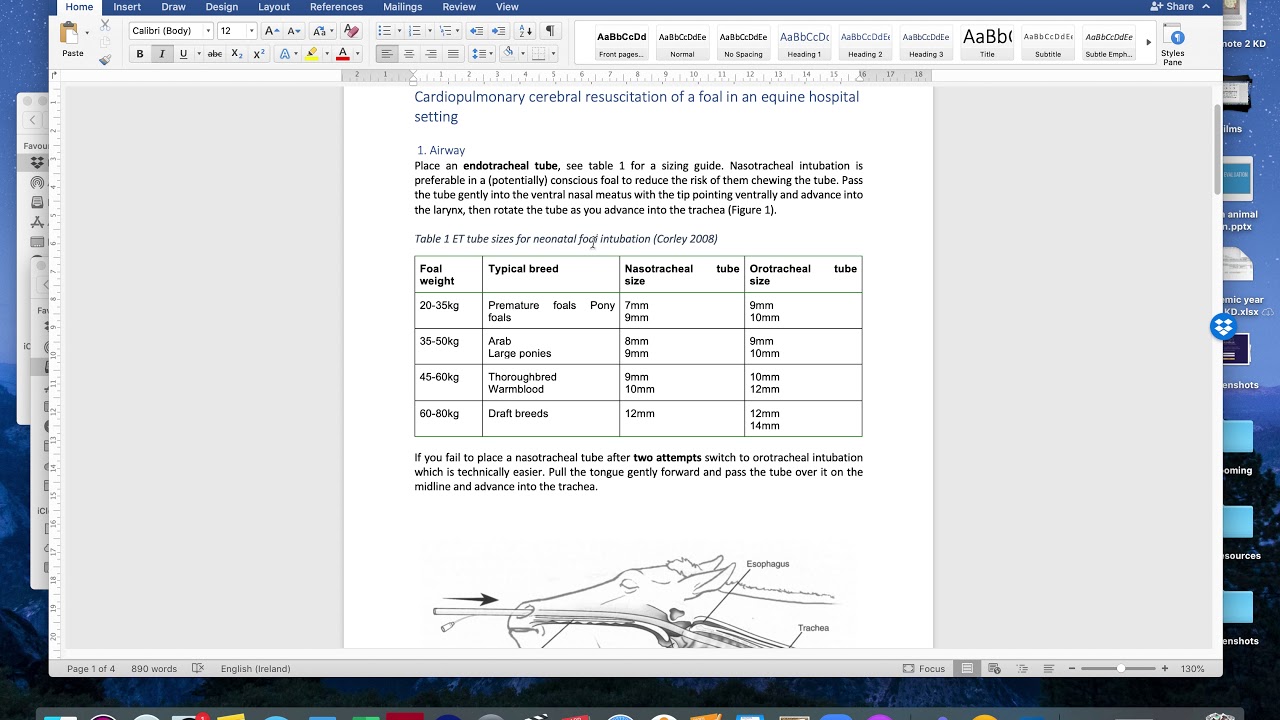Click the Copy icon under Cut
Image resolution: width=1280 pixels, height=720 pixels.
pos(105,42)
